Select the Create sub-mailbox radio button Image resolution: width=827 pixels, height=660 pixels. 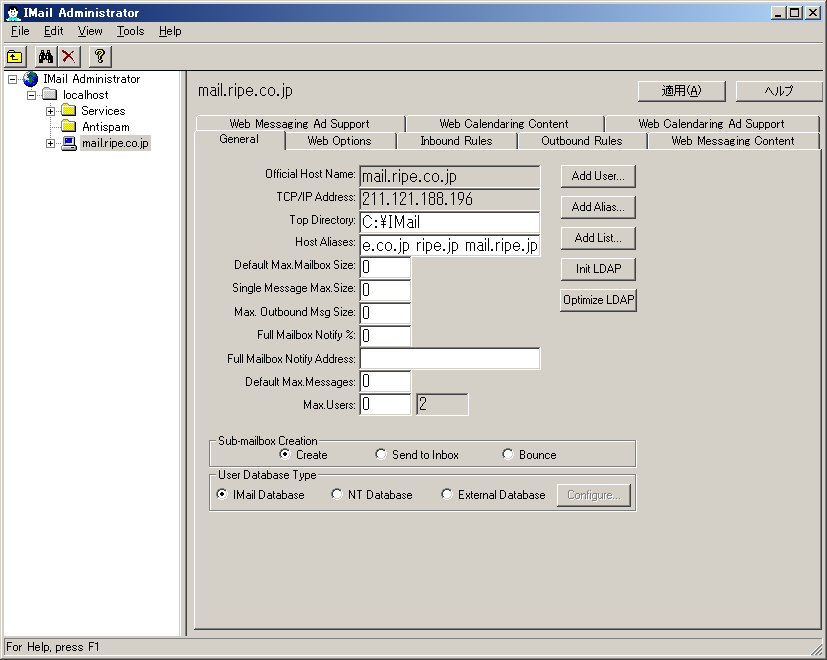pyautogui.click(x=285, y=454)
